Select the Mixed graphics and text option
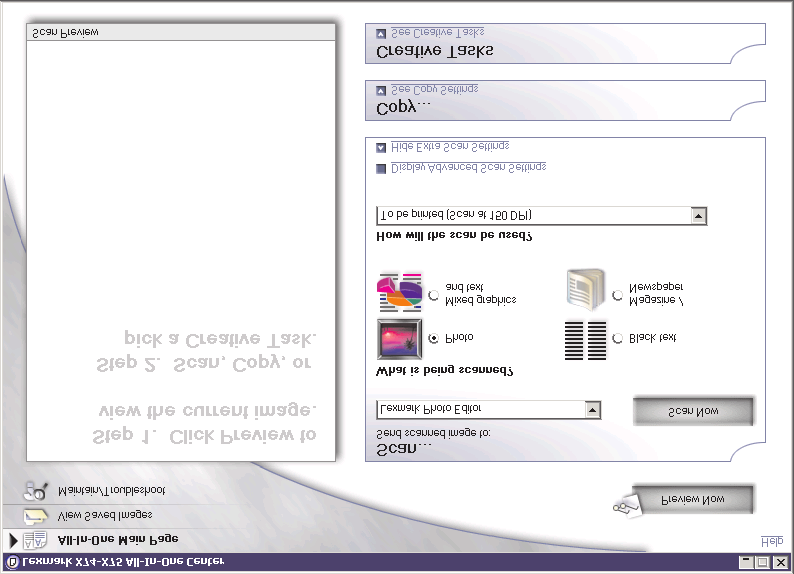The image size is (794, 574). (433, 295)
